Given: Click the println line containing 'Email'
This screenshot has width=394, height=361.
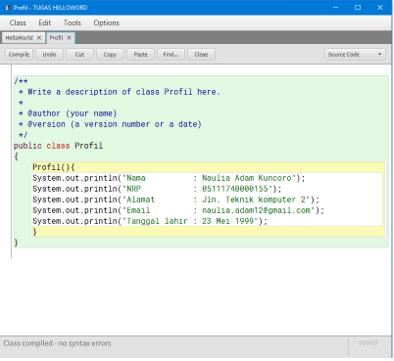Looking at the screenshot, I should pyautogui.click(x=178, y=210).
